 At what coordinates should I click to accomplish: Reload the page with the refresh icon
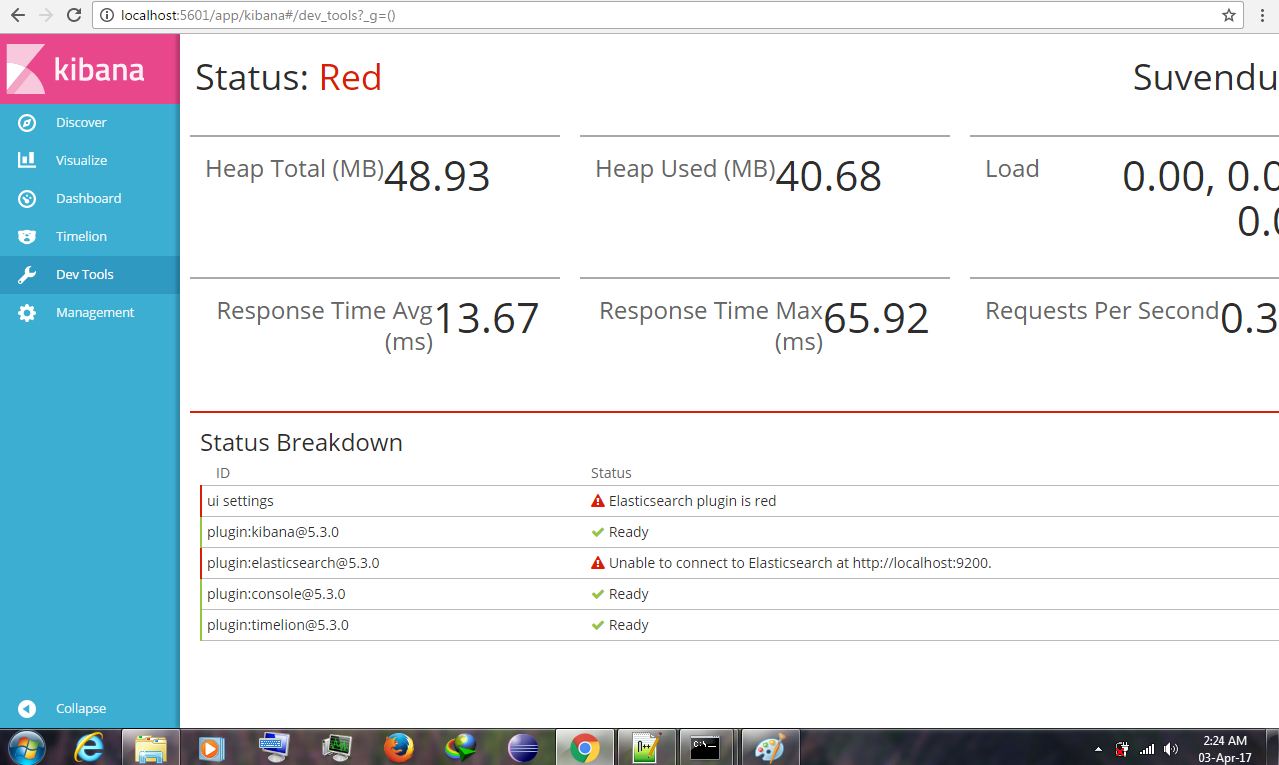tap(74, 15)
